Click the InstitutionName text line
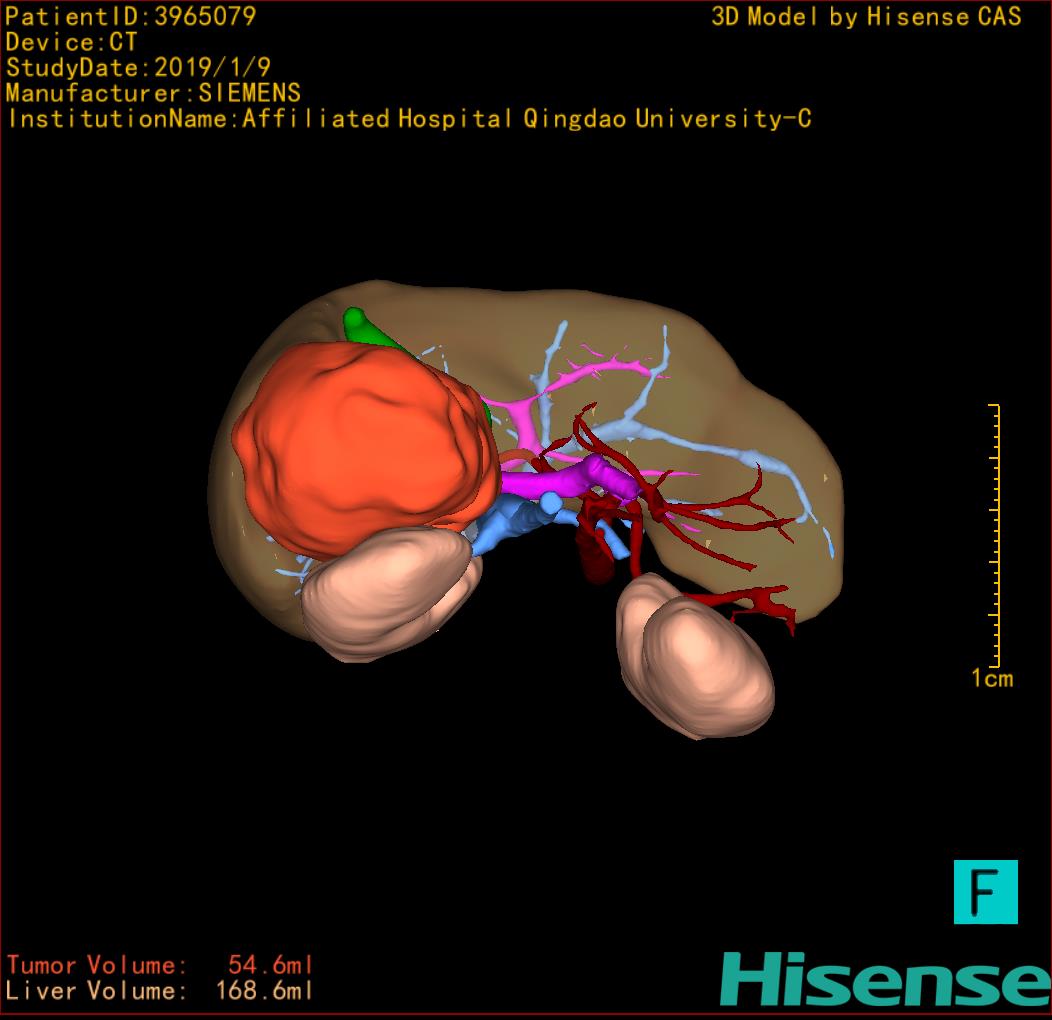This screenshot has width=1052, height=1020. coord(408,119)
